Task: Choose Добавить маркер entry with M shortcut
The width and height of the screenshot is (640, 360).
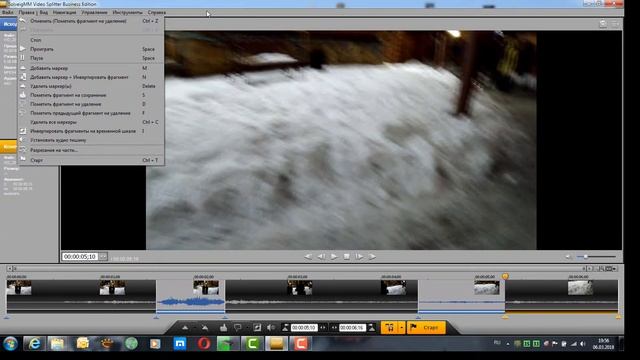Action: [x=91, y=68]
